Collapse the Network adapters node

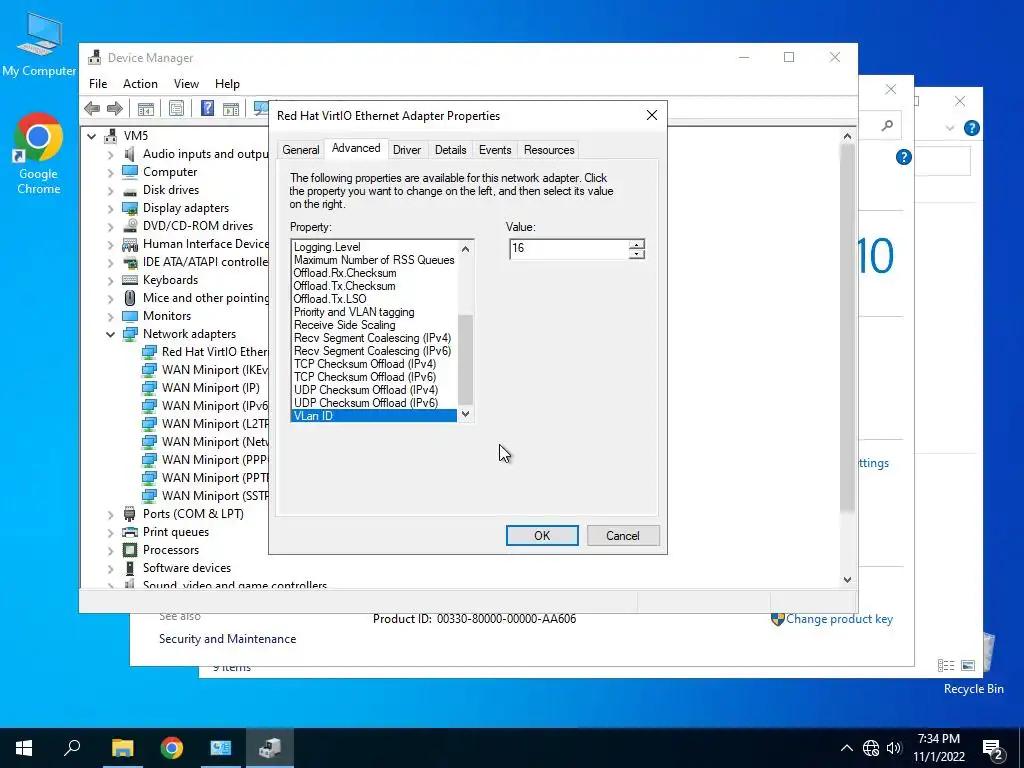pos(110,334)
